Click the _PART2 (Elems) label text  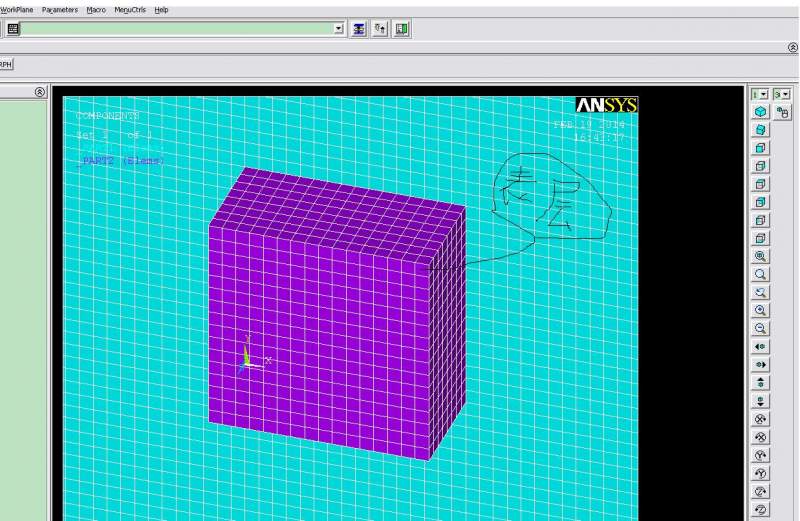[120, 161]
